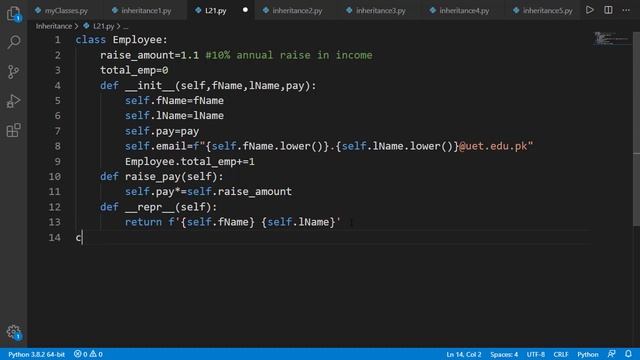The height and width of the screenshot is (360, 640).
Task: Open the Extensions view
Action: point(13,130)
